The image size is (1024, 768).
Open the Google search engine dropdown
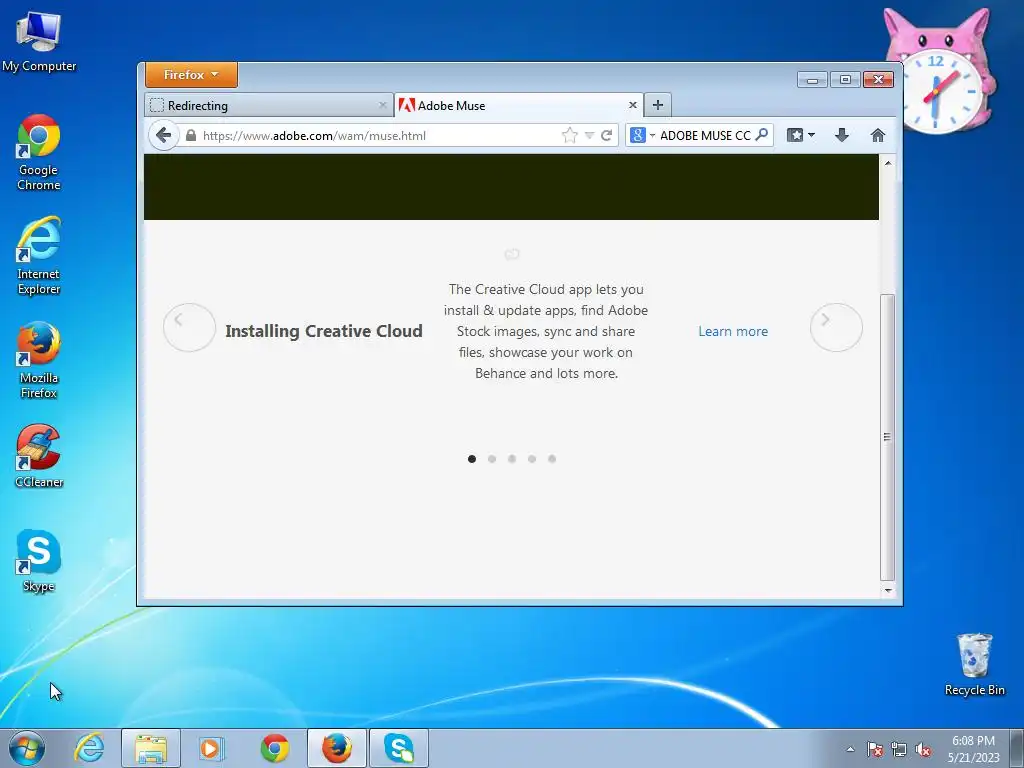coord(642,135)
